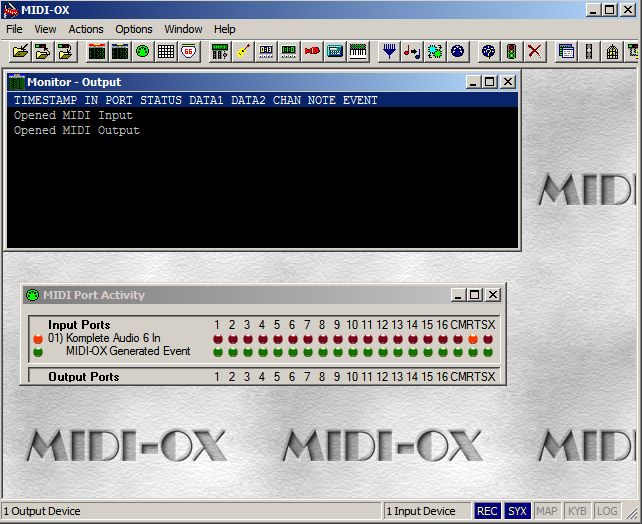
Task: Click the birdcage-shaped toolbar icon
Action: pyautogui.click(x=612, y=52)
